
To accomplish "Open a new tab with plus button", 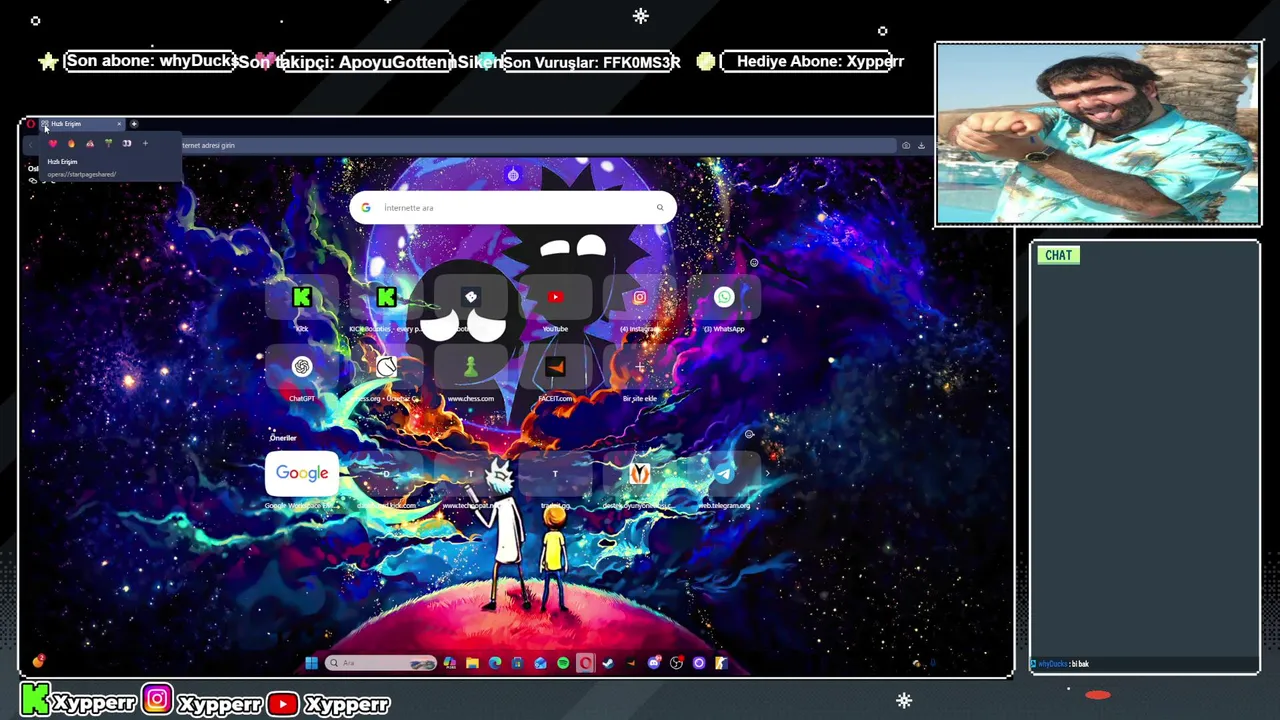I will (x=134, y=124).
